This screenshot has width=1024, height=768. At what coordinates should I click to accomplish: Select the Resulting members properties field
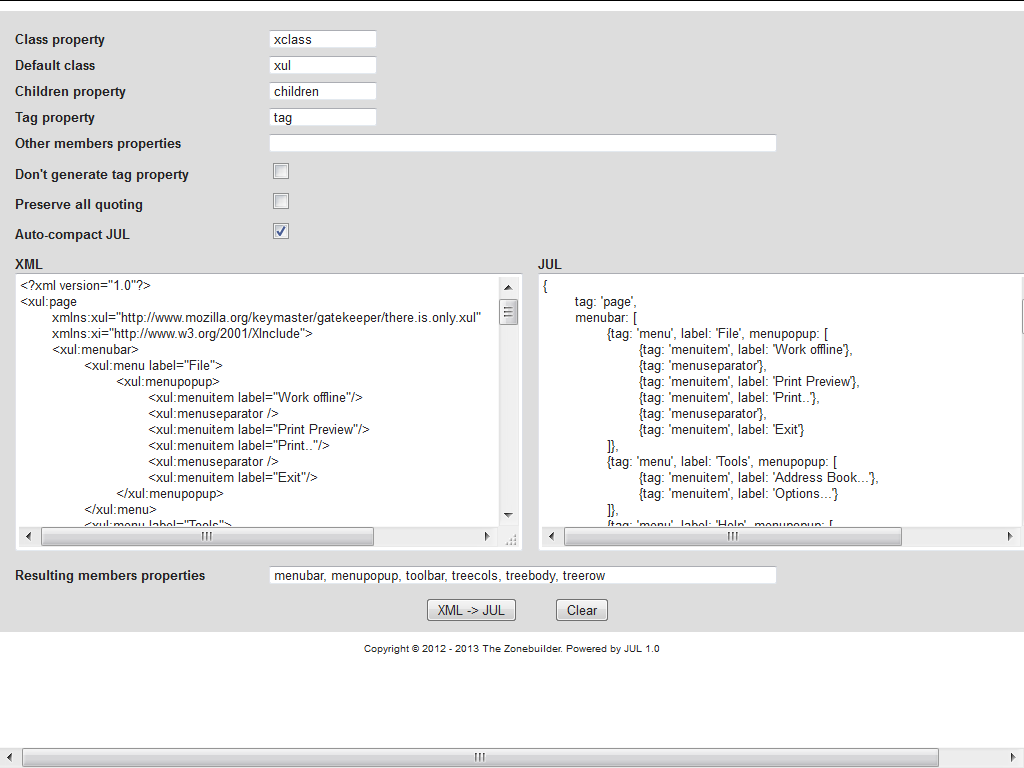point(520,574)
